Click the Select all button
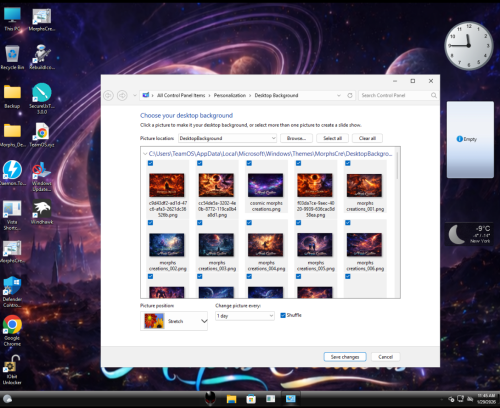Image resolution: width=500 pixels, height=408 pixels. click(x=332, y=138)
